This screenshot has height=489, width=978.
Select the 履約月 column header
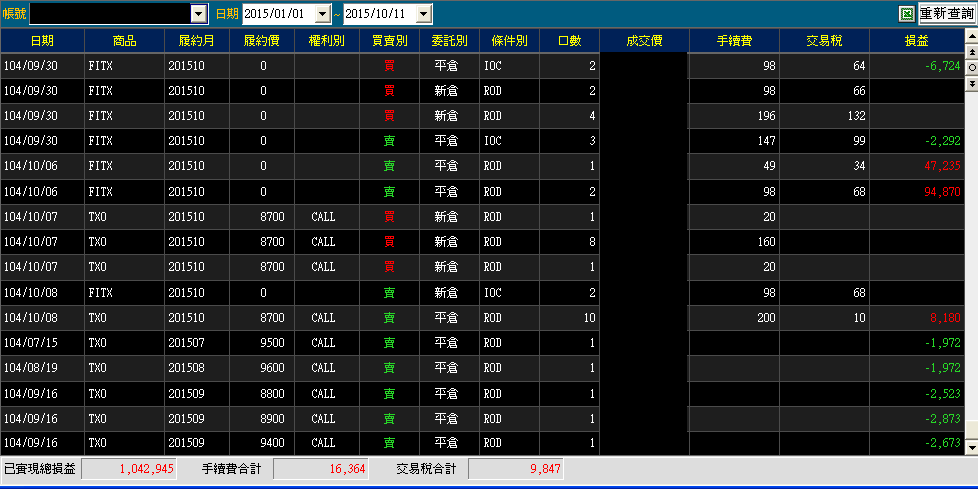tap(197, 41)
